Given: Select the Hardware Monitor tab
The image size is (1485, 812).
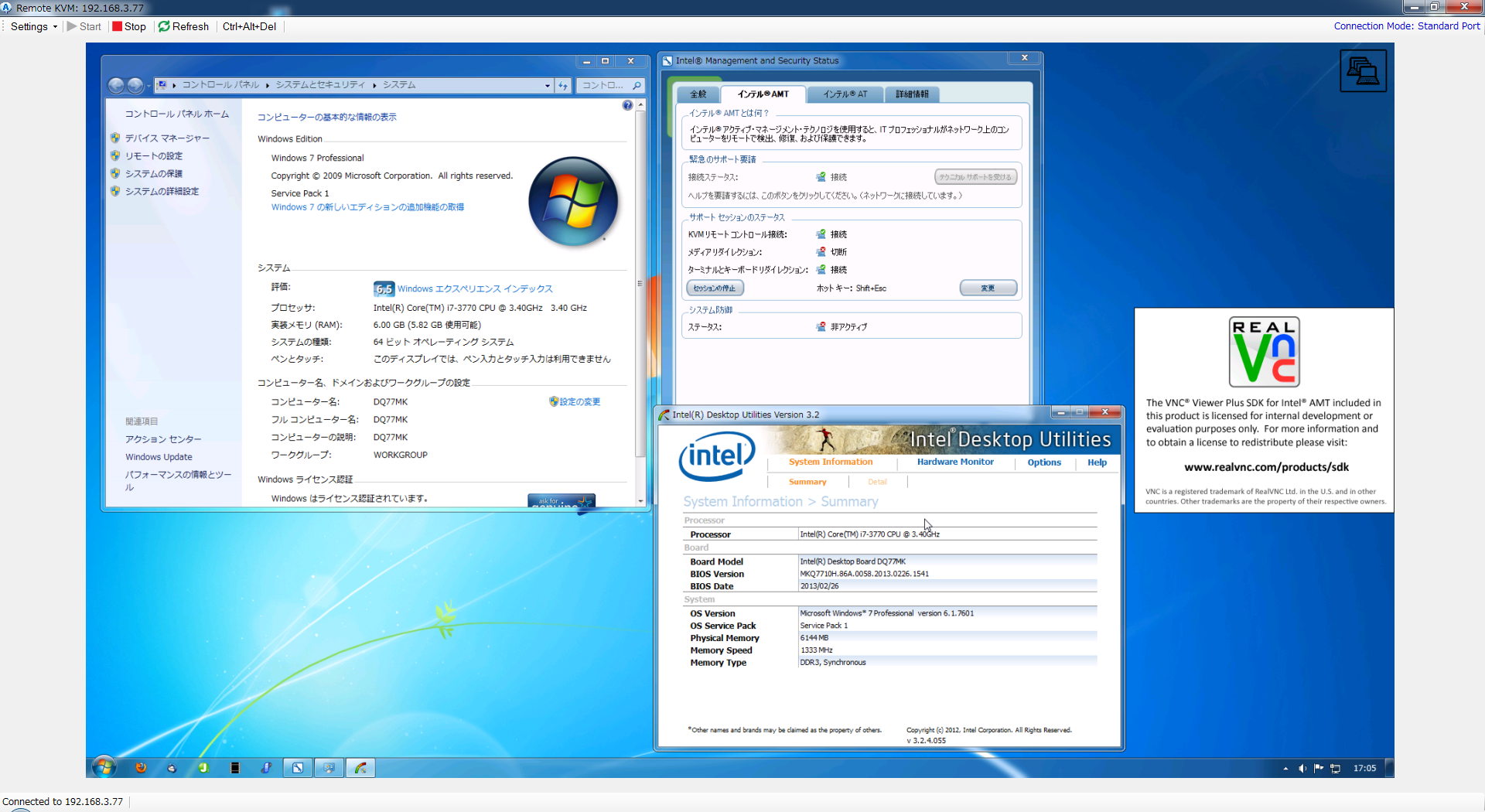Looking at the screenshot, I should tap(955, 462).
